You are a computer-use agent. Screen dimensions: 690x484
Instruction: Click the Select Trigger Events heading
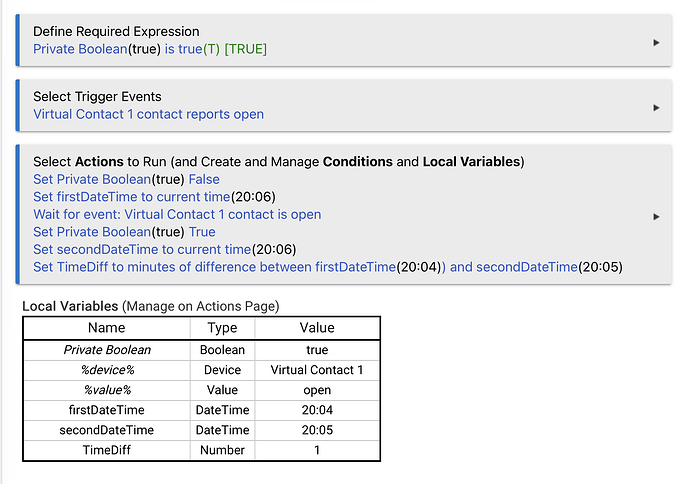coord(97,97)
